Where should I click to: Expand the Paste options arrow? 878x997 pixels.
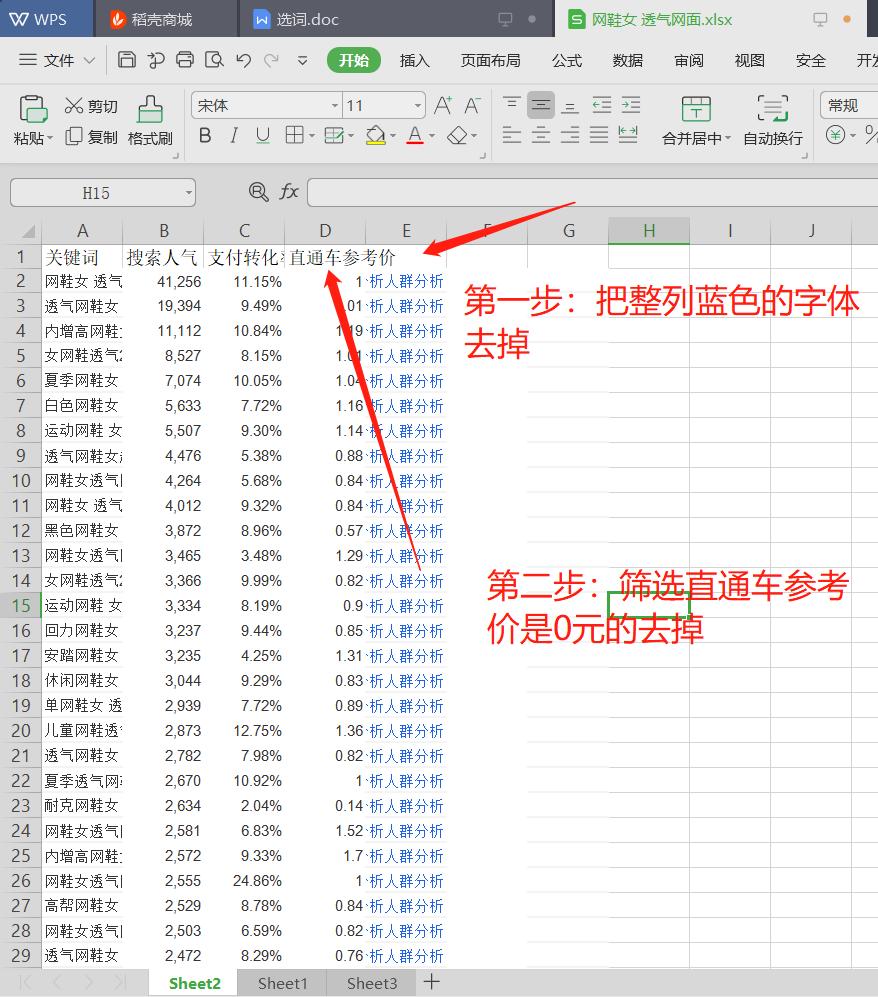49,138
